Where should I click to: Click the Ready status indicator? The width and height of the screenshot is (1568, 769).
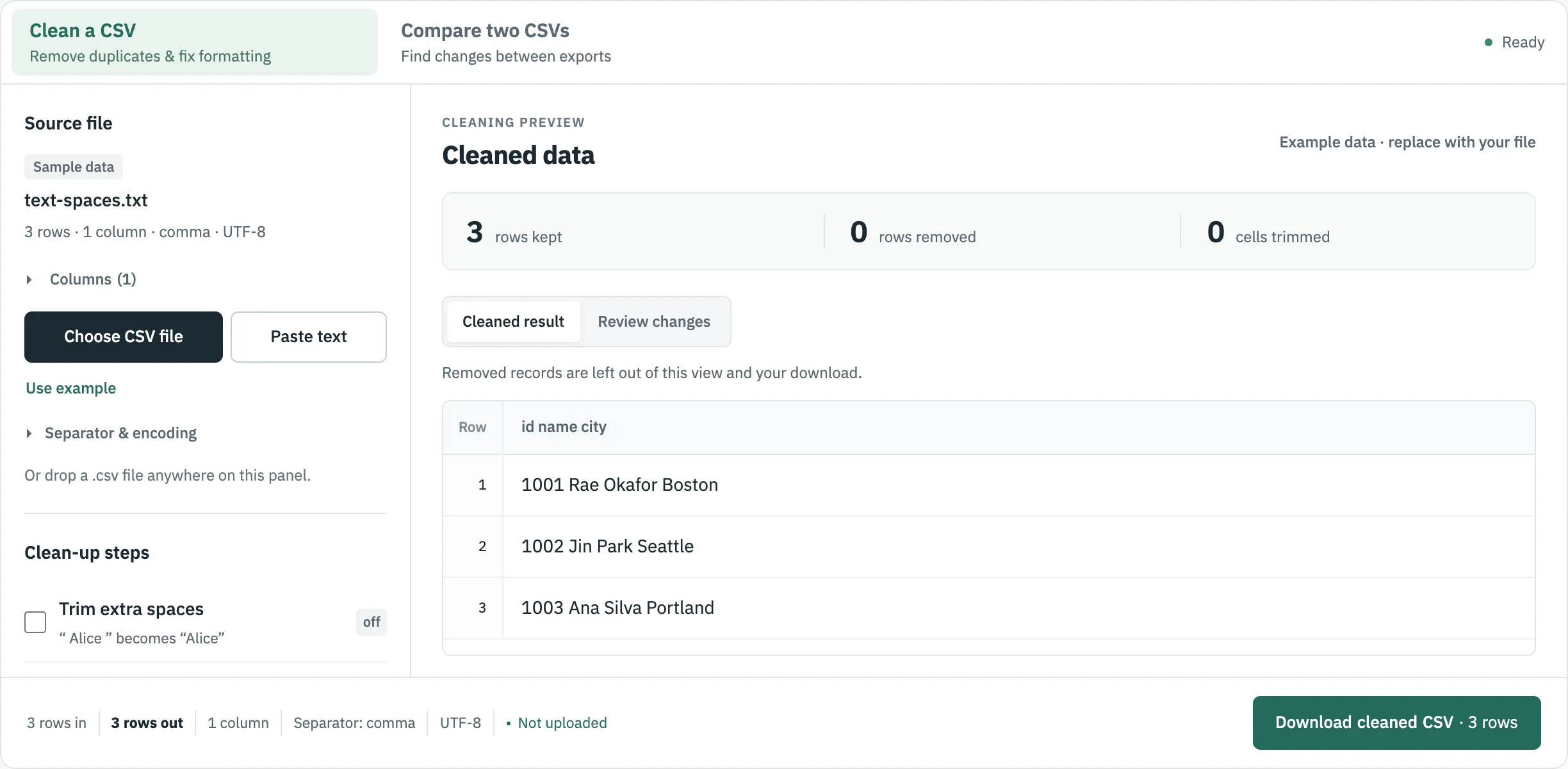[1514, 42]
